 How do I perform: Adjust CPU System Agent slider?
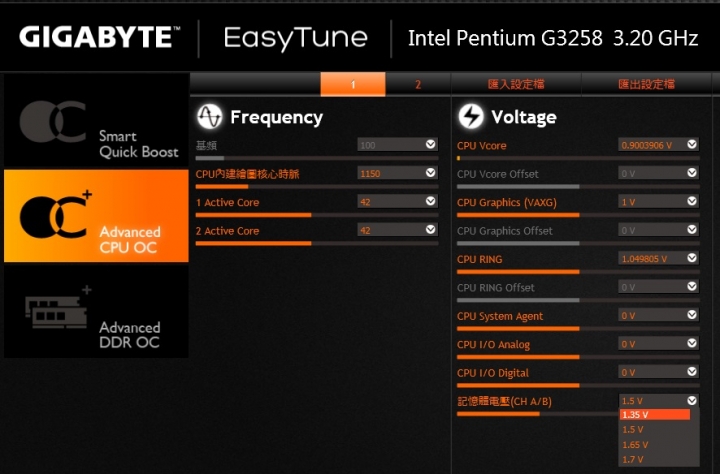(x=578, y=328)
